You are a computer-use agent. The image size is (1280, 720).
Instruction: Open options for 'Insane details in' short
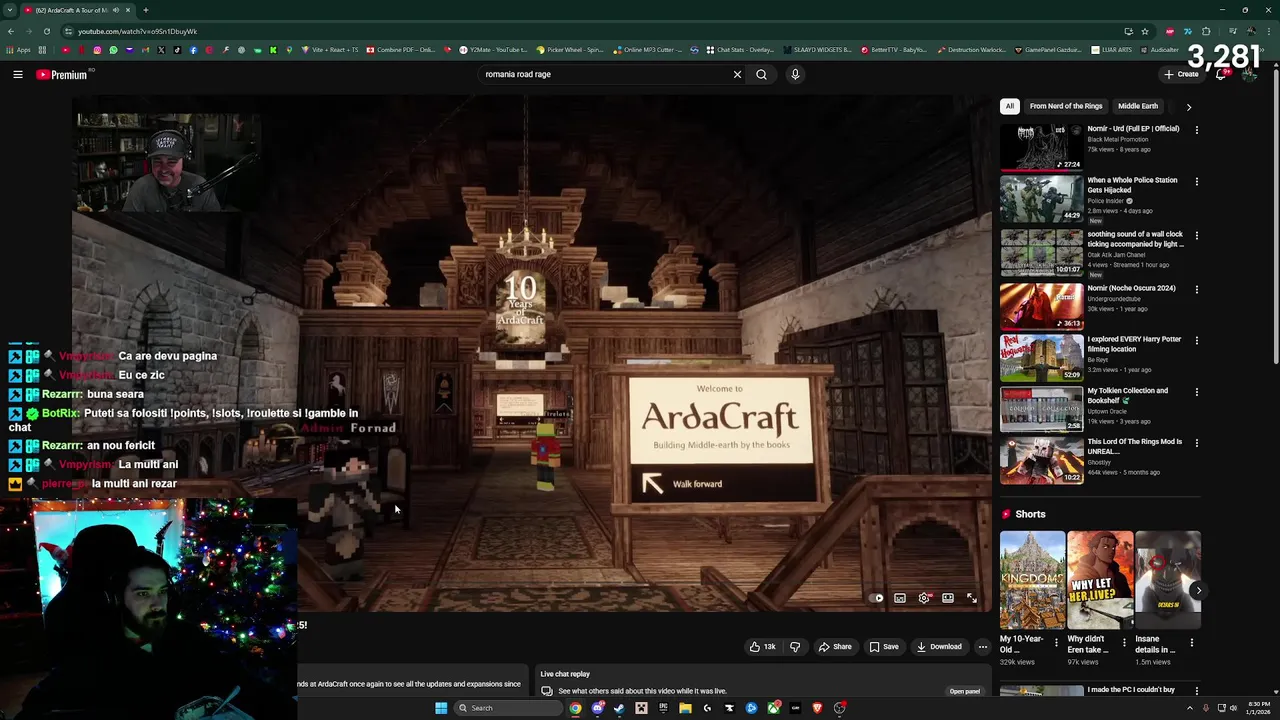click(1191, 642)
